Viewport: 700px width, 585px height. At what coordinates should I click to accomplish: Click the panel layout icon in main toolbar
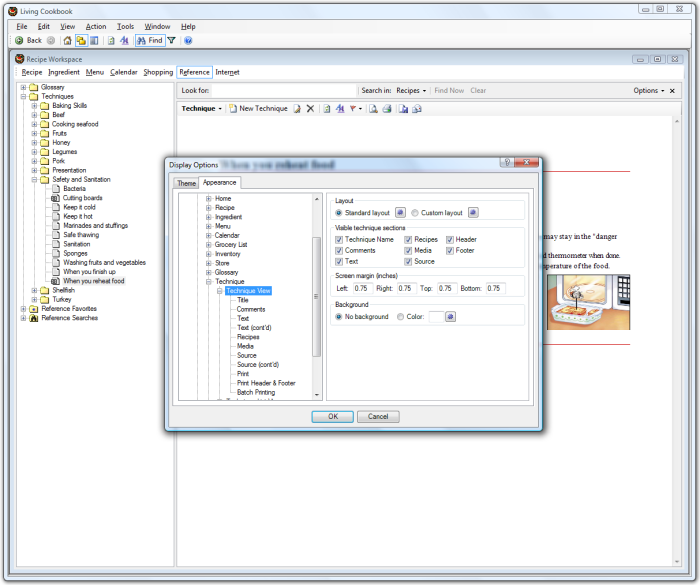click(94, 41)
